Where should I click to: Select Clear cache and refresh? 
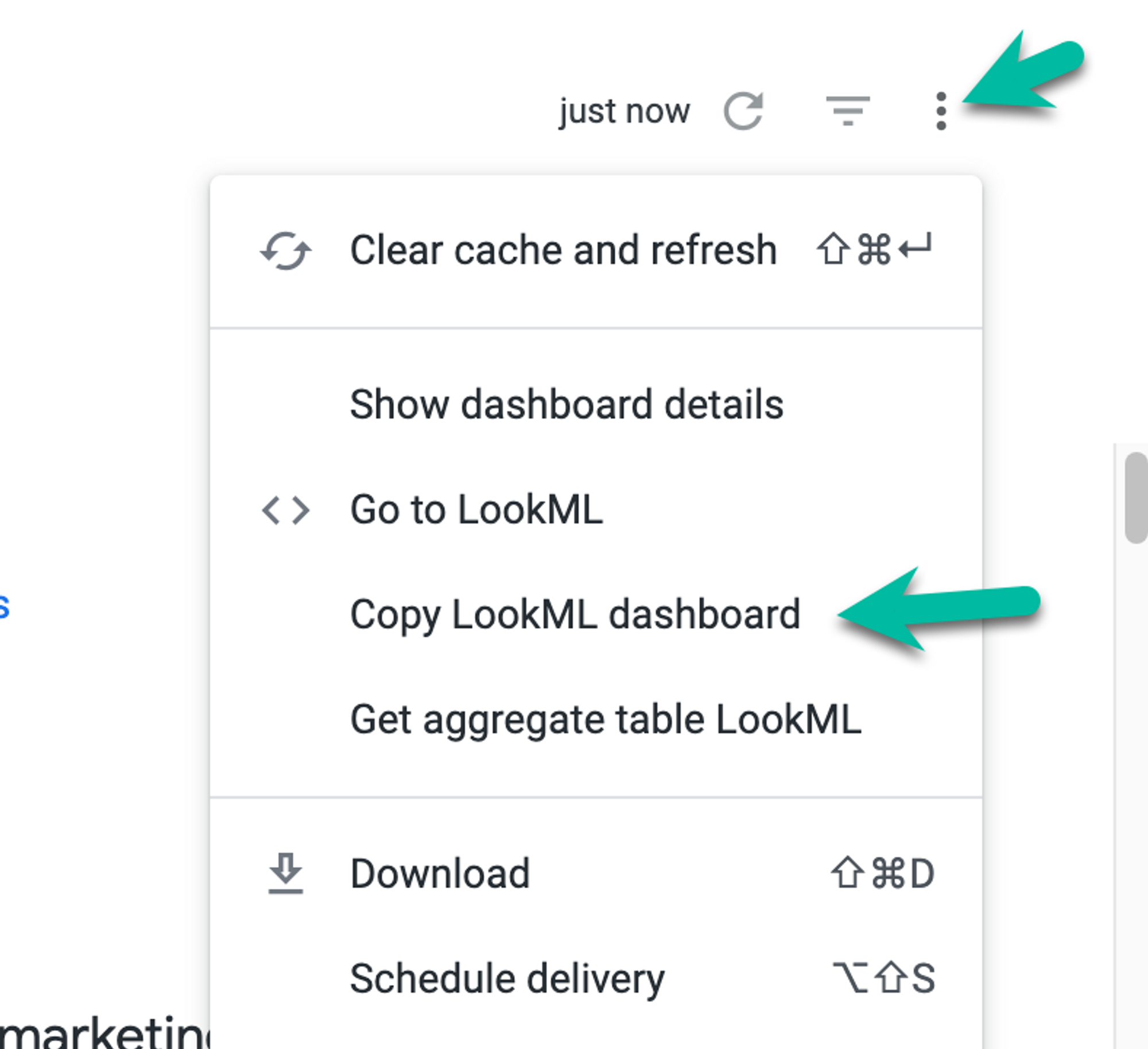pos(563,251)
